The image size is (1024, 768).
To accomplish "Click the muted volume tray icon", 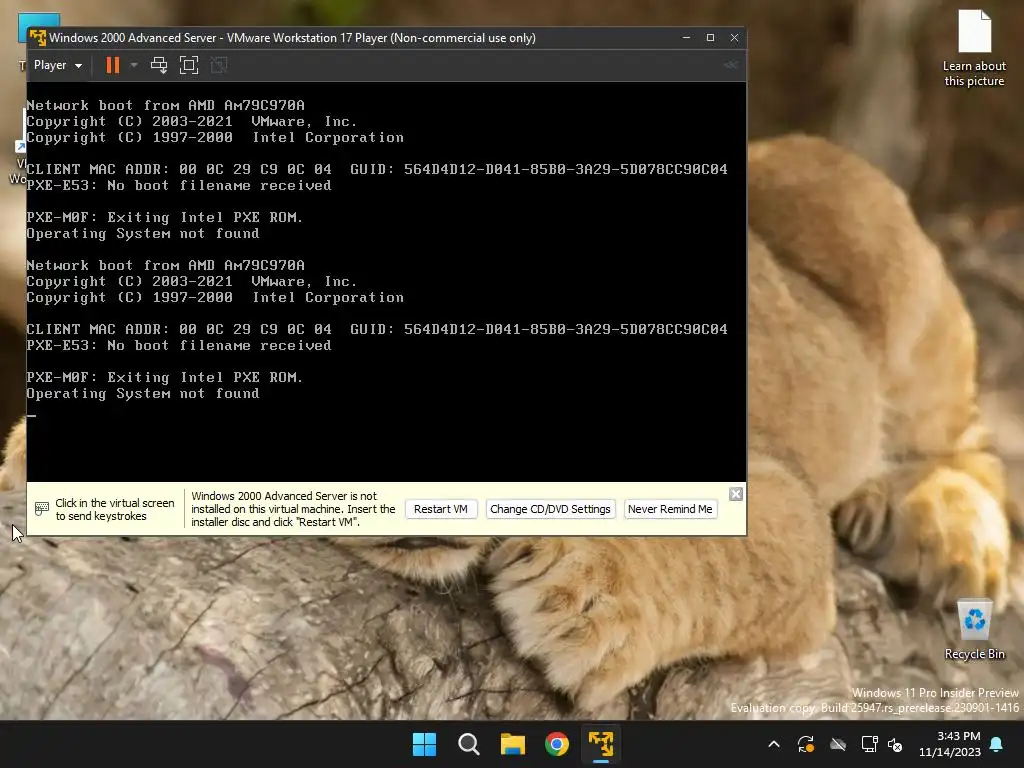I will coord(895,744).
